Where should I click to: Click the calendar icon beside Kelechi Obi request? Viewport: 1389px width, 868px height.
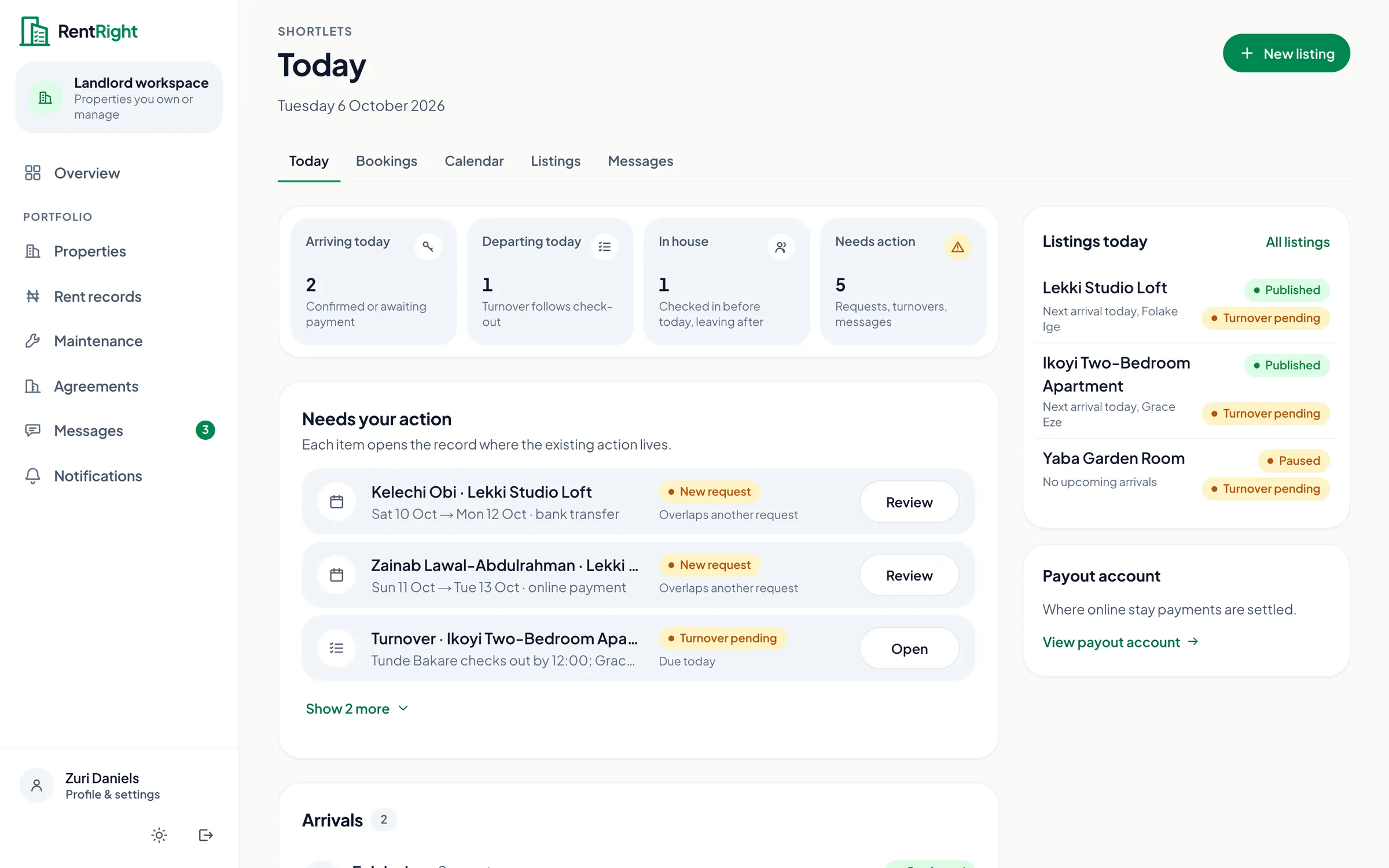click(x=336, y=502)
